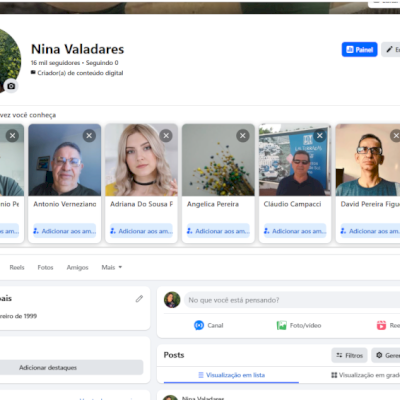Viewport: 400px width, 400px height.
Task: Click '16 mil seguidores' text
Action: tap(56, 63)
